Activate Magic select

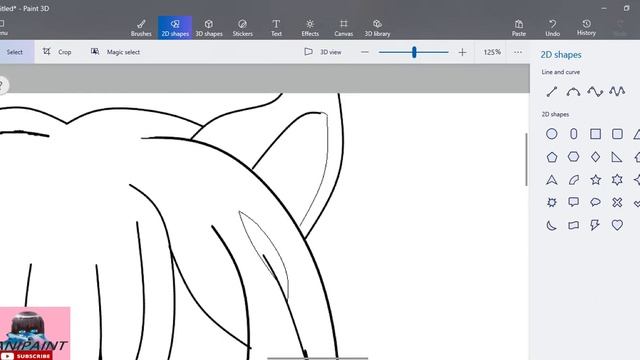pos(116,52)
